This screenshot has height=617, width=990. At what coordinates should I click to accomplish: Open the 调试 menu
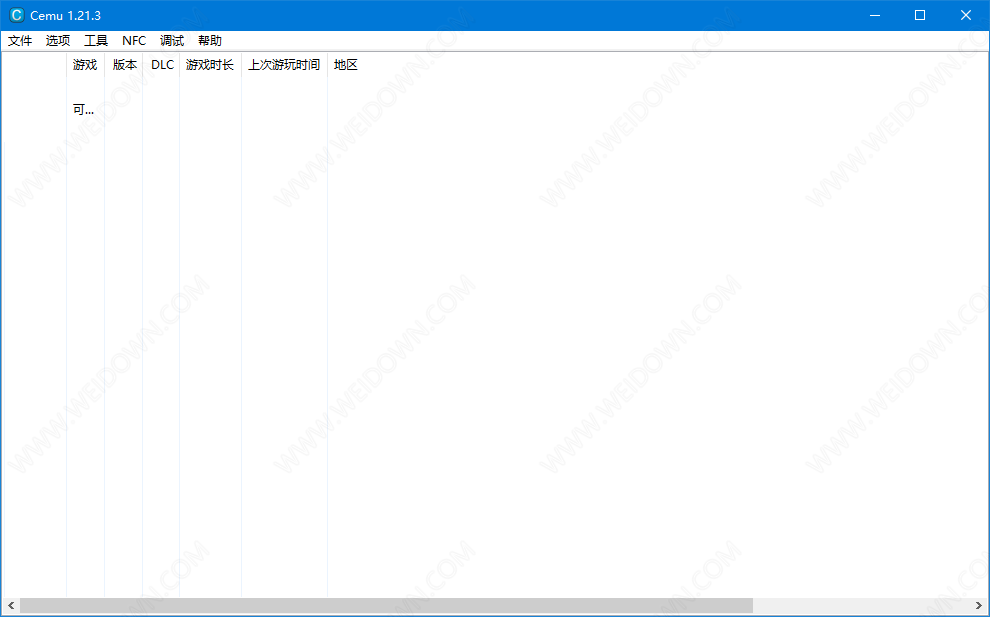pyautogui.click(x=172, y=41)
